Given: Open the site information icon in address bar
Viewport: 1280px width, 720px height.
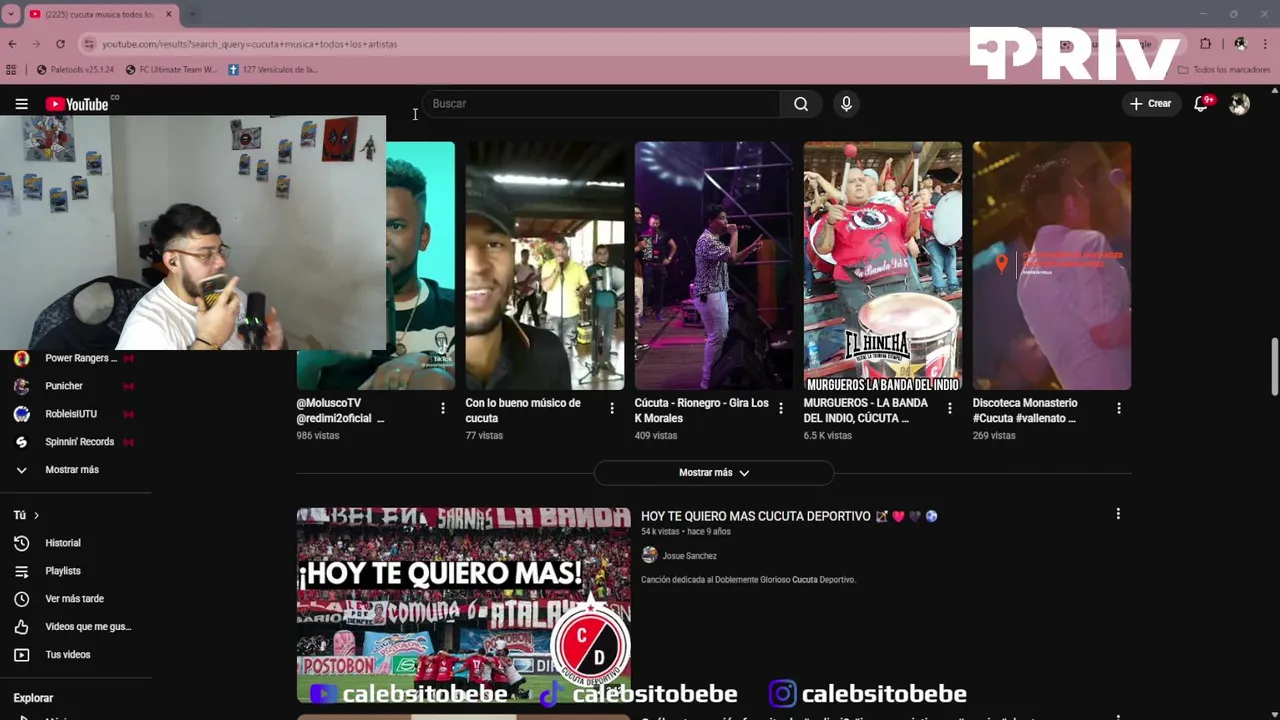Looking at the screenshot, I should click(x=89, y=44).
